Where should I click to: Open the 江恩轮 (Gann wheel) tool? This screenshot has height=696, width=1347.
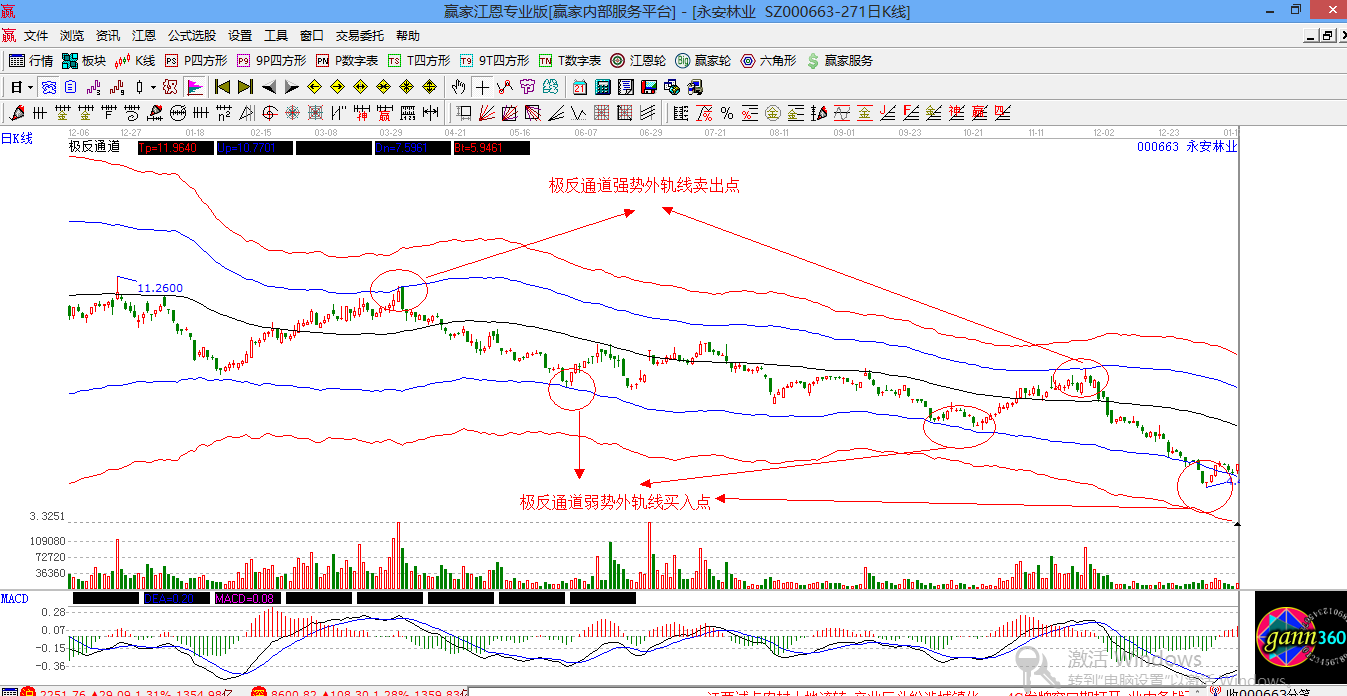(x=638, y=61)
